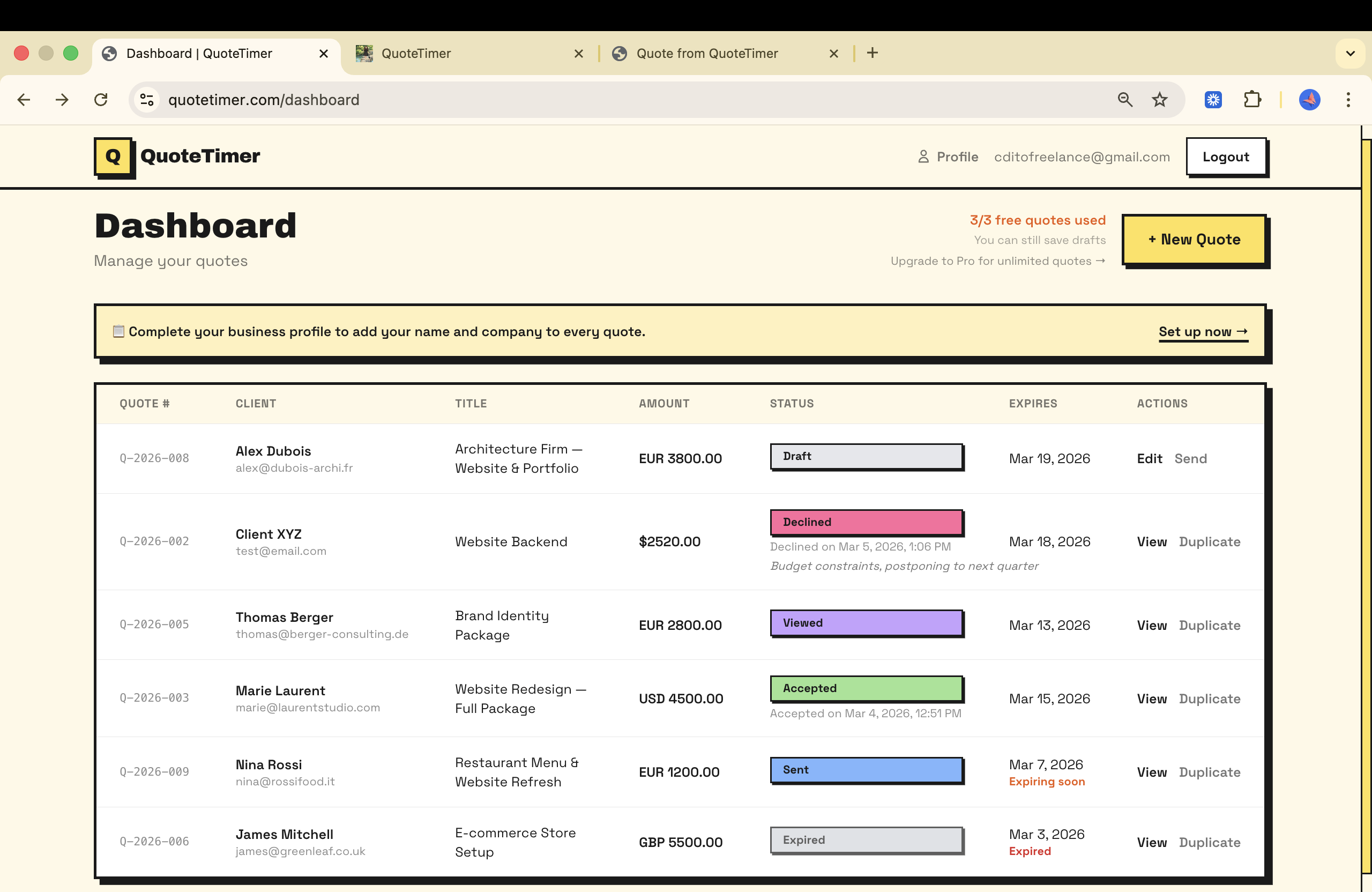Open the Chrome profile avatar
Viewport: 1372px width, 892px height.
[x=1309, y=99]
